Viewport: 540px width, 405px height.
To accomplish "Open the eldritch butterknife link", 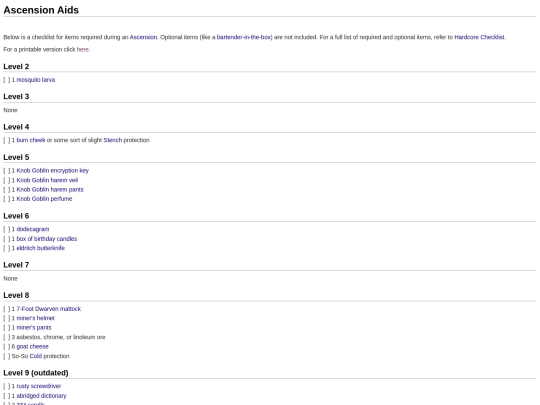I will [x=41, y=248].
